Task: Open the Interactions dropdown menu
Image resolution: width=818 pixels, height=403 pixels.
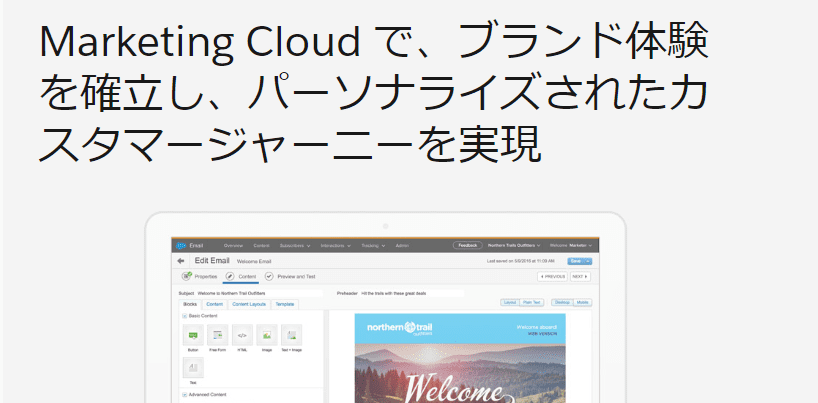Action: pos(335,245)
